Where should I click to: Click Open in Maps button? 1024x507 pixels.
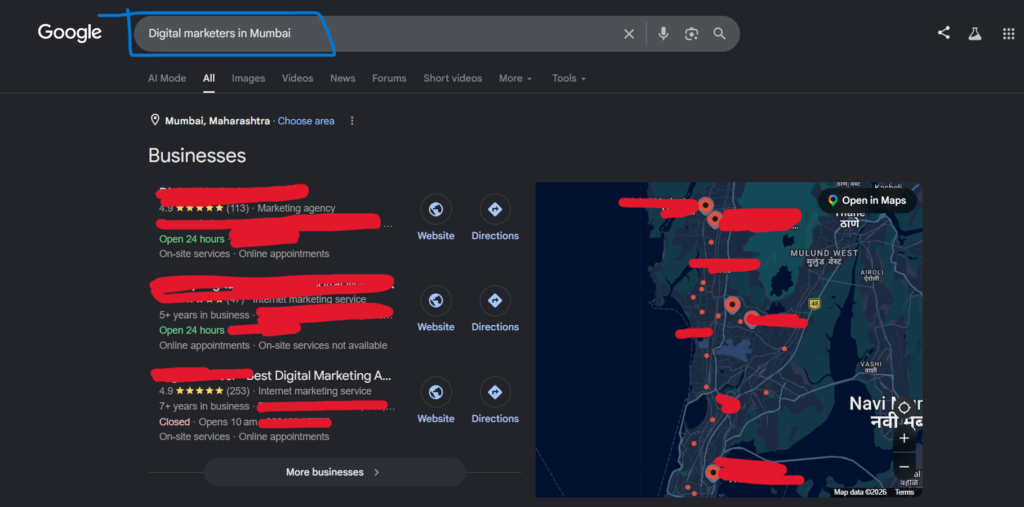(867, 201)
